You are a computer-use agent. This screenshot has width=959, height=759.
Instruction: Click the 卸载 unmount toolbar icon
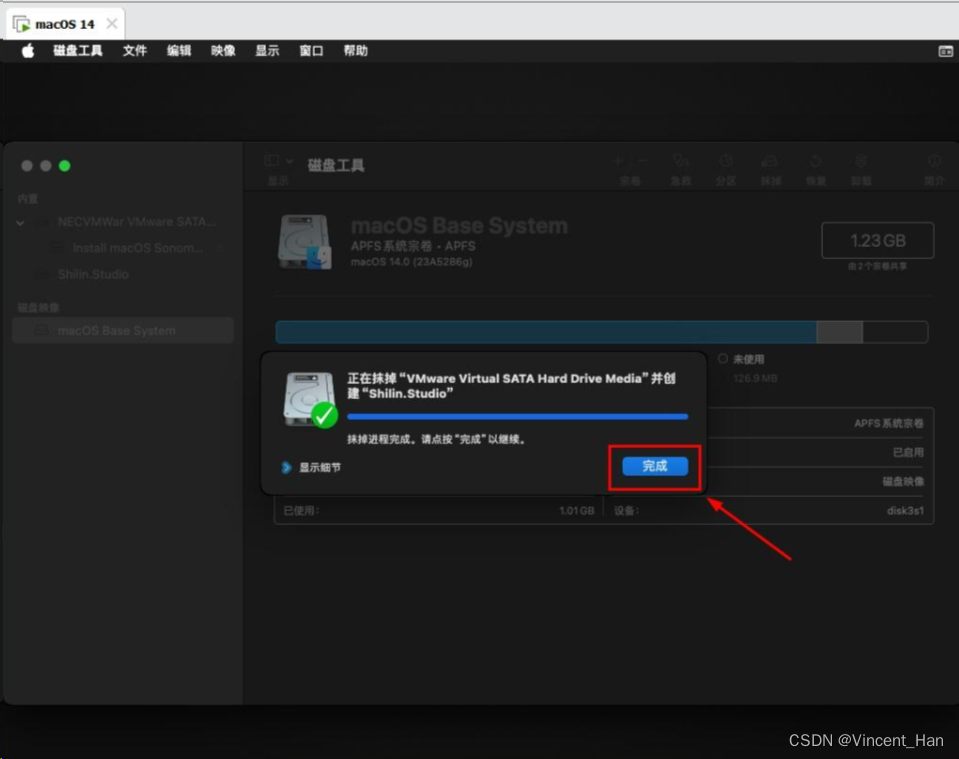click(x=861, y=161)
